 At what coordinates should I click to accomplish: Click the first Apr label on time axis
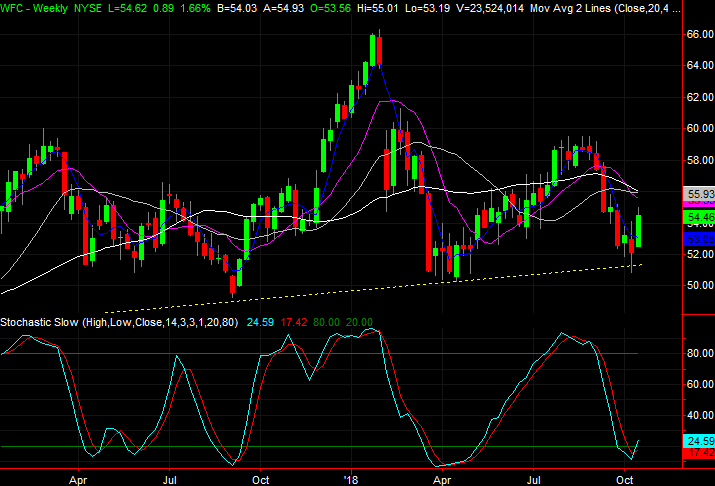tap(78, 478)
